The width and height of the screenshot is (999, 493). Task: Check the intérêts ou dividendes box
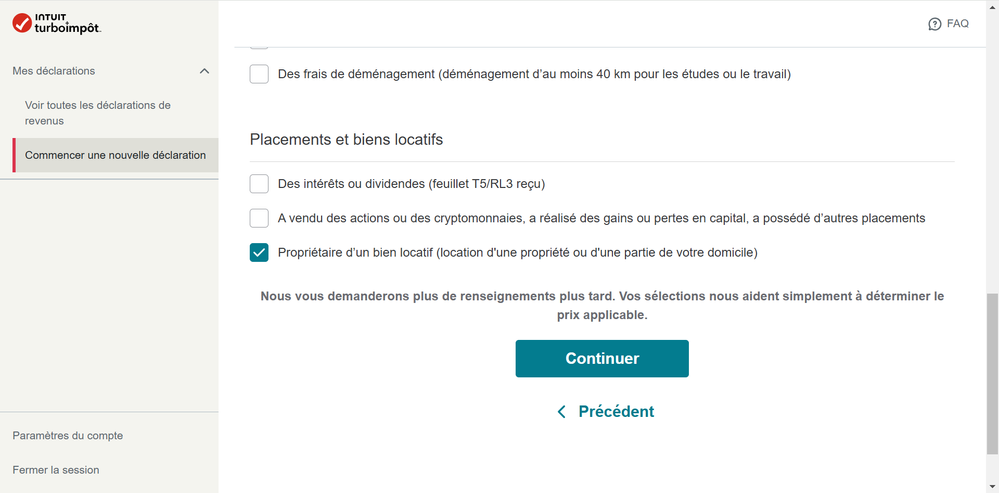point(259,184)
